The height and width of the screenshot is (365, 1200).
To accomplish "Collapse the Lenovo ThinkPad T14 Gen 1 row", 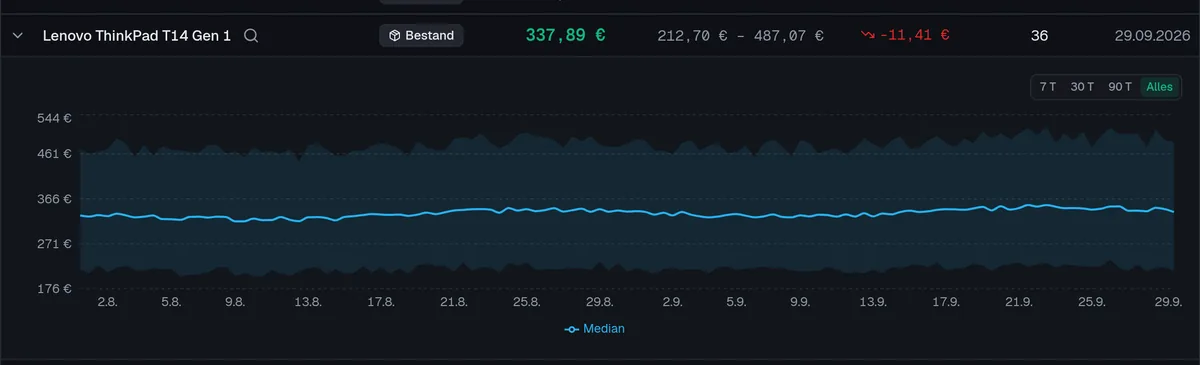I will tap(18, 35).
